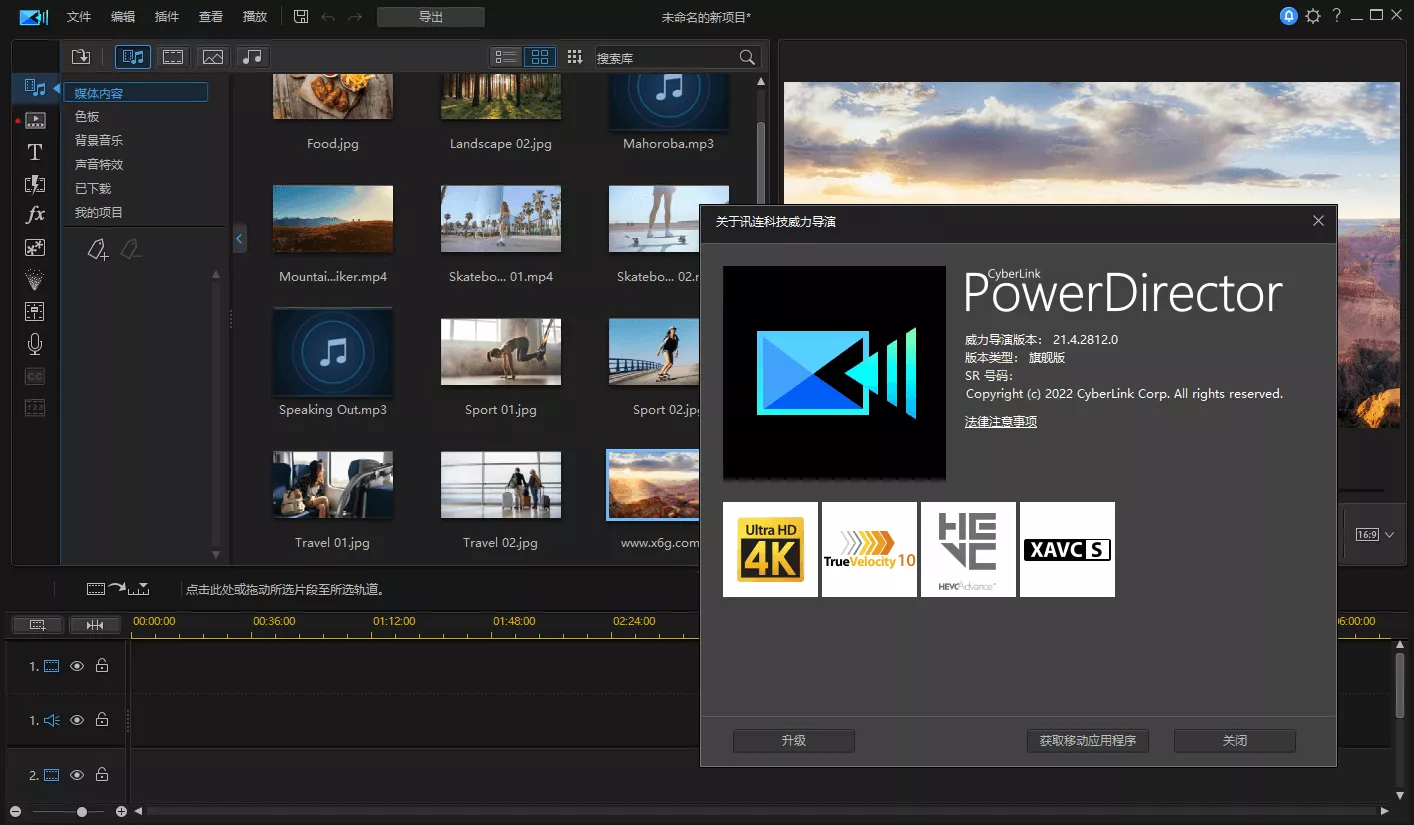Open the Subtitle room (CC icon)
This screenshot has height=825, width=1414.
coord(34,375)
